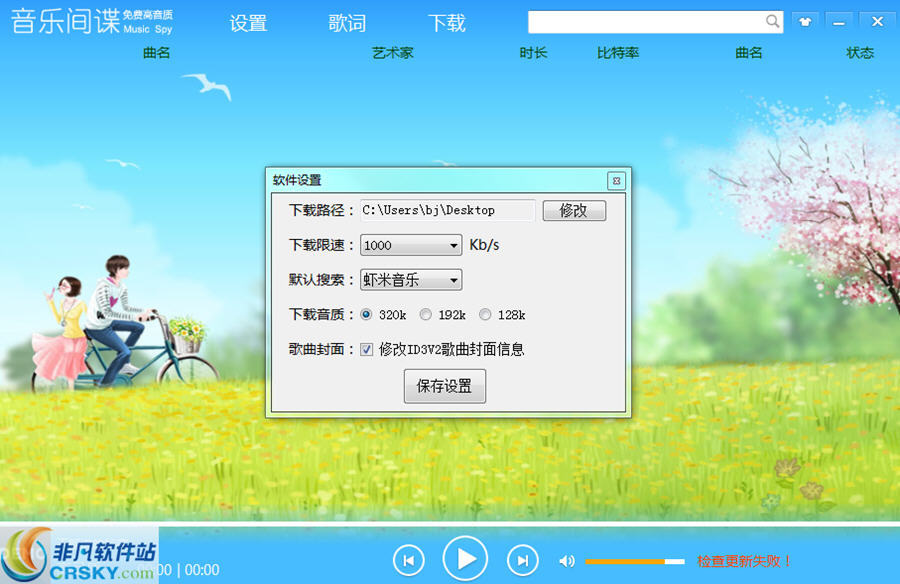Select the 320k quality radio button
Image resolution: width=900 pixels, height=584 pixels.
(x=366, y=315)
